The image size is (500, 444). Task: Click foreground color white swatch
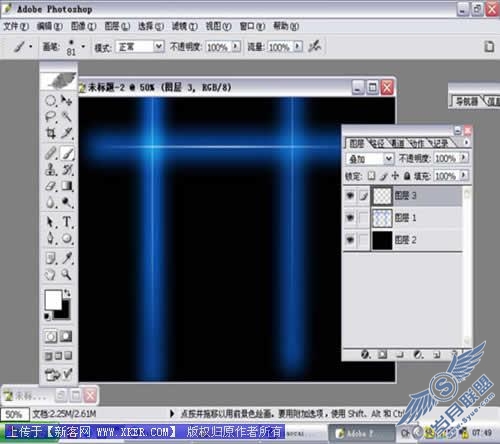(x=53, y=300)
